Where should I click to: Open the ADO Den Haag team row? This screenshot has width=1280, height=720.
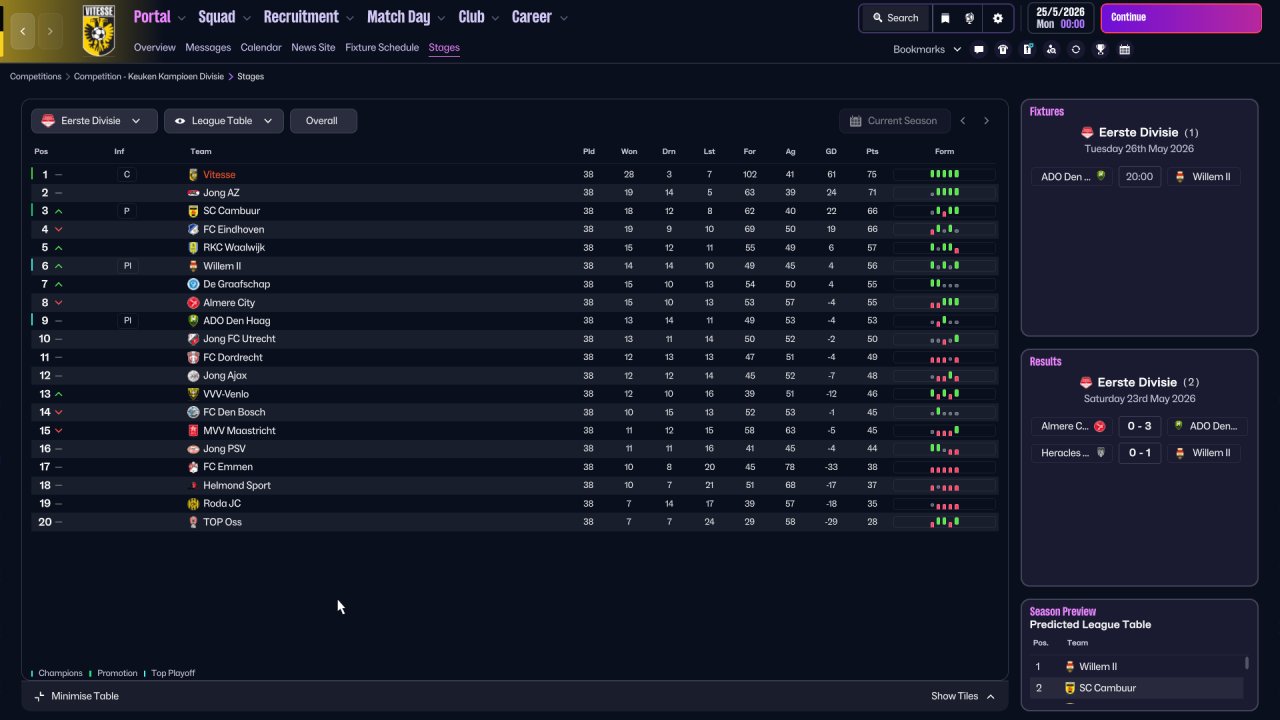tap(514, 321)
